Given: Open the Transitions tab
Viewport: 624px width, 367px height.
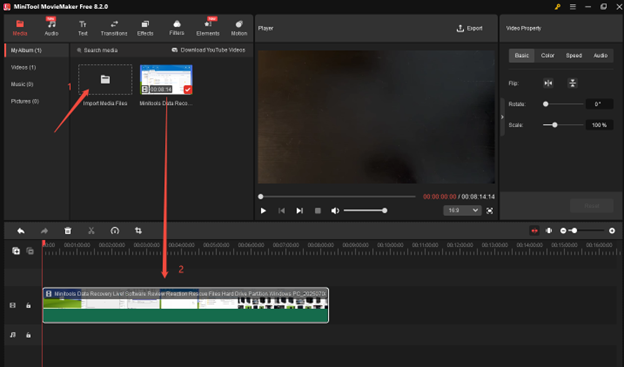Looking at the screenshot, I should (114, 28).
